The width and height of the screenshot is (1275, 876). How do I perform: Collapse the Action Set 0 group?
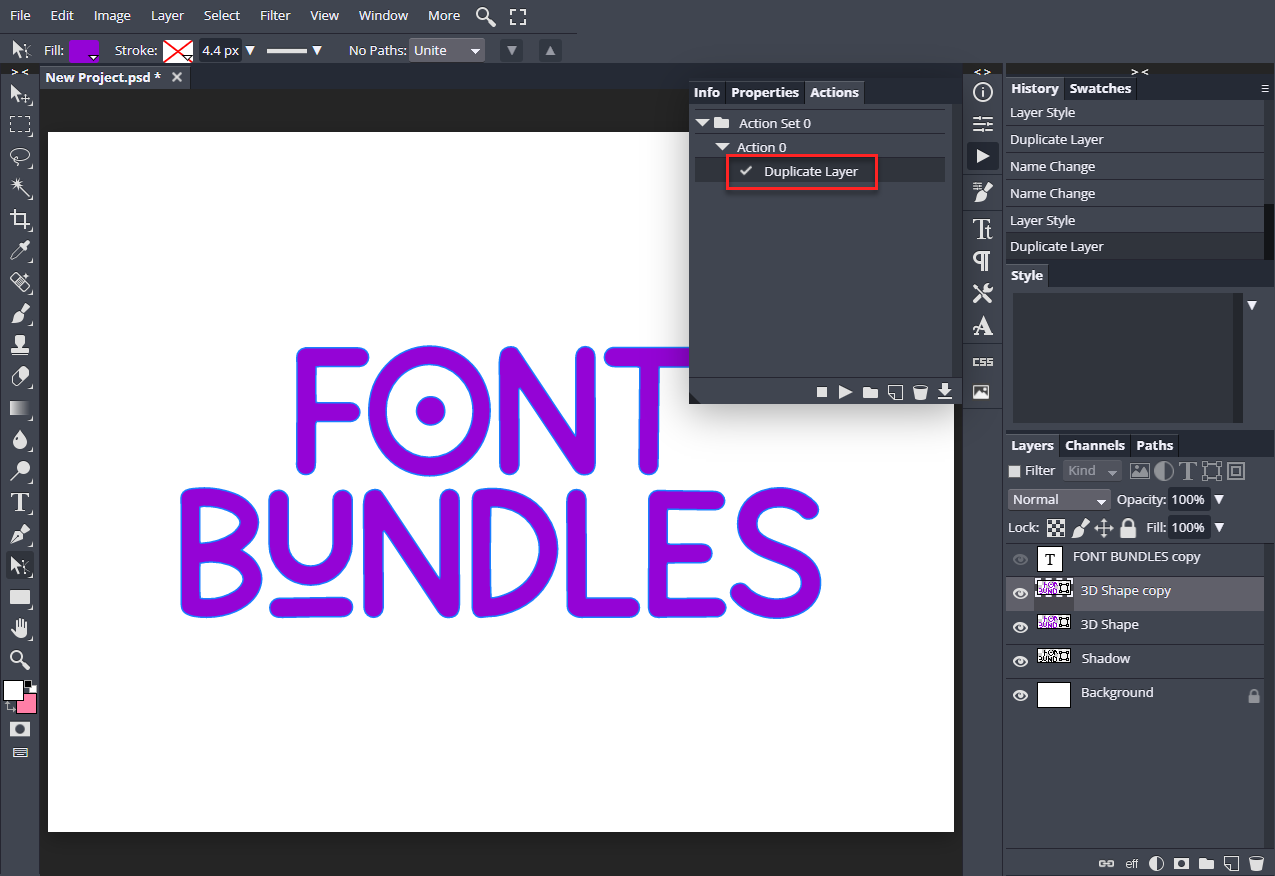(x=703, y=123)
